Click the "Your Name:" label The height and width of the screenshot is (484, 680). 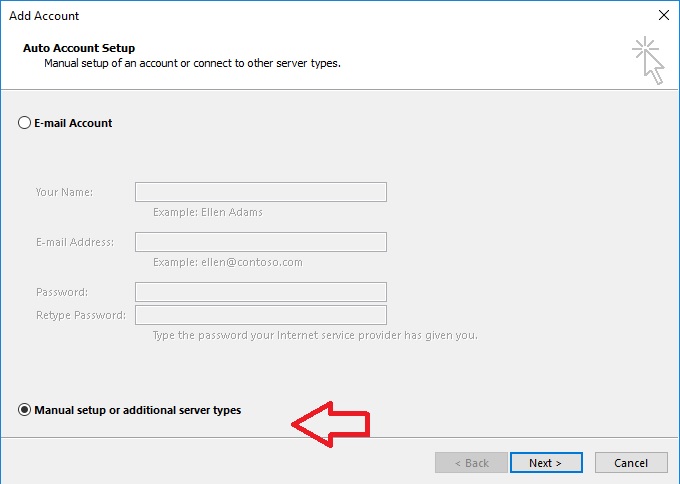pyautogui.click(x=64, y=192)
